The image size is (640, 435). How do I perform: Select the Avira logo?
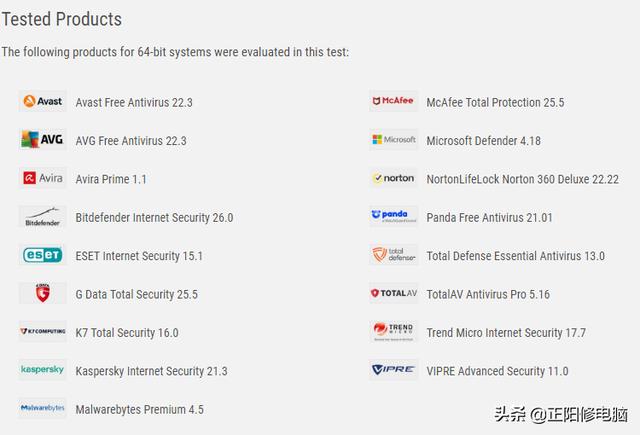pos(42,178)
